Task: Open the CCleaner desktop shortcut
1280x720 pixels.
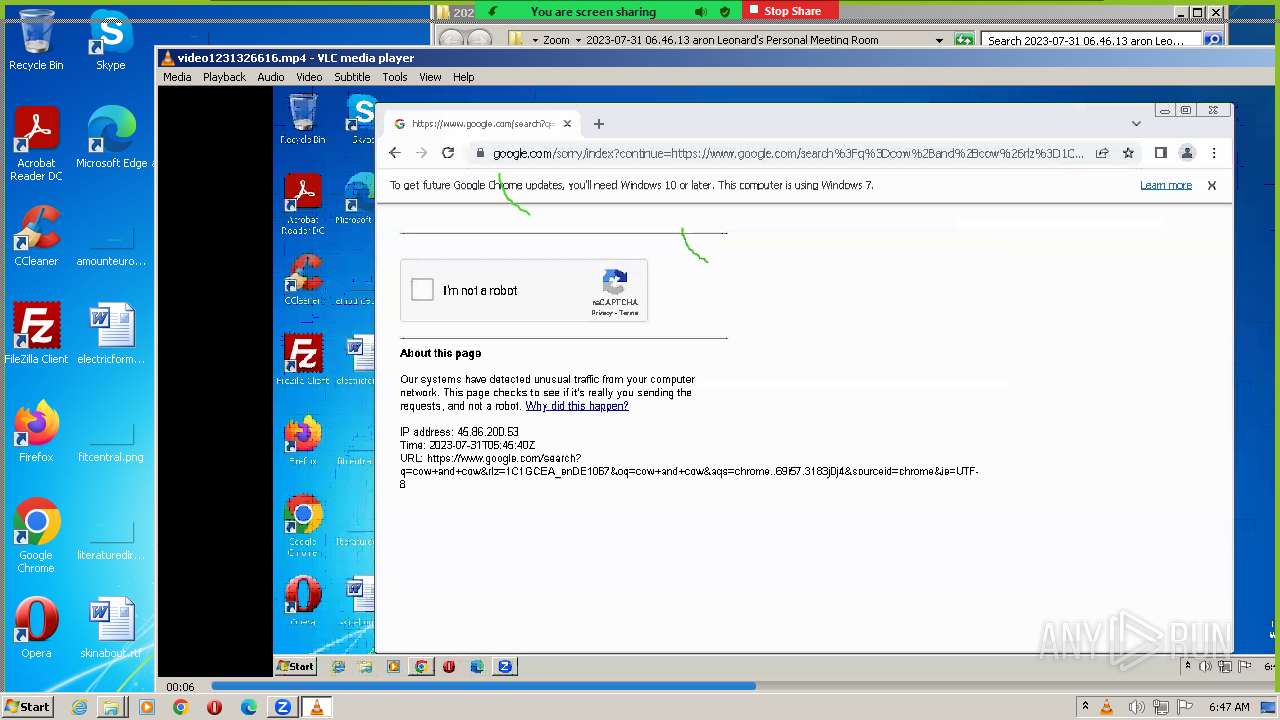Action: tap(36, 236)
